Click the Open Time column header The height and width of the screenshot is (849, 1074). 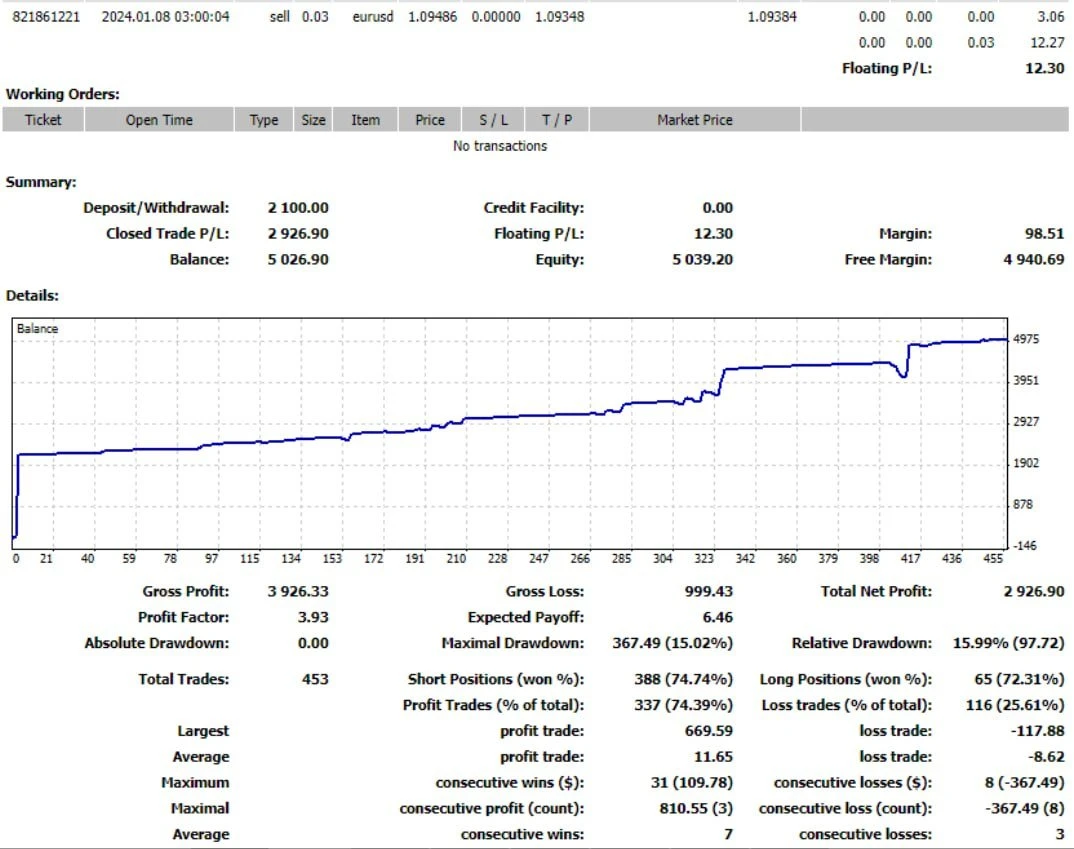tap(159, 120)
